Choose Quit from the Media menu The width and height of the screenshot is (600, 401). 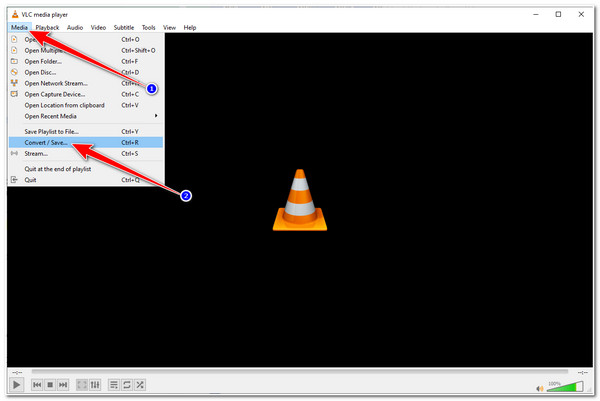pyautogui.click(x=86, y=180)
